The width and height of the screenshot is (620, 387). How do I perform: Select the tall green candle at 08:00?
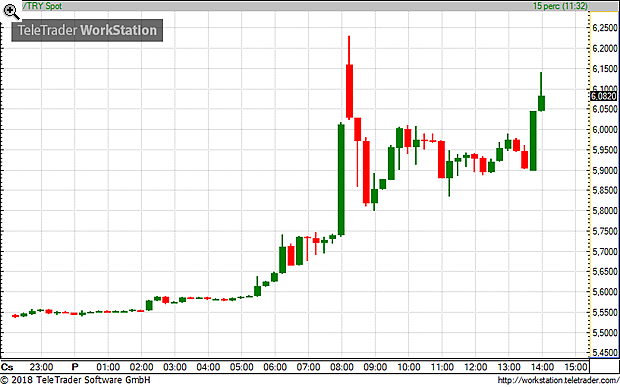[341, 179]
